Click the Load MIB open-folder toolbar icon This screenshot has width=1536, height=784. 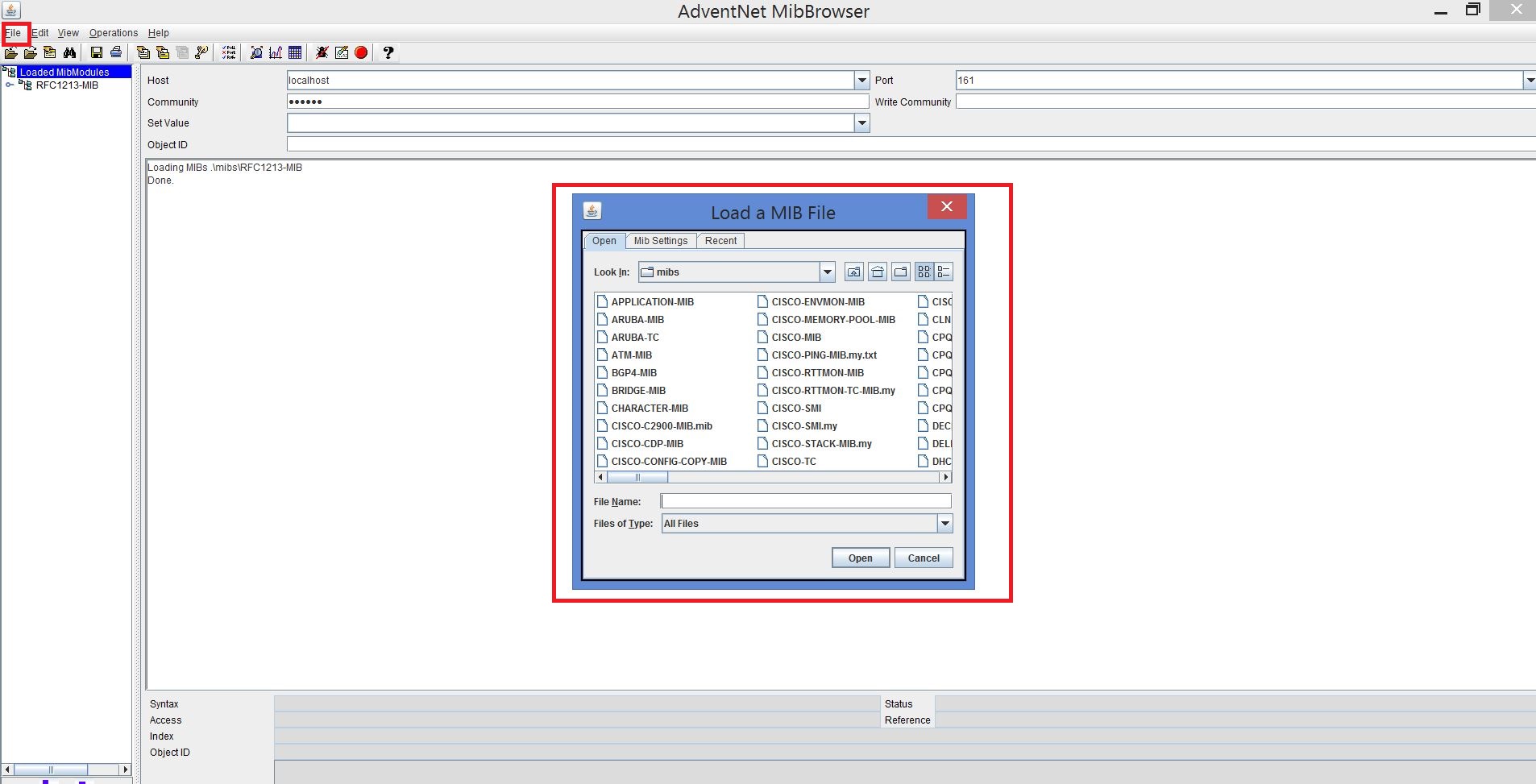[x=11, y=53]
